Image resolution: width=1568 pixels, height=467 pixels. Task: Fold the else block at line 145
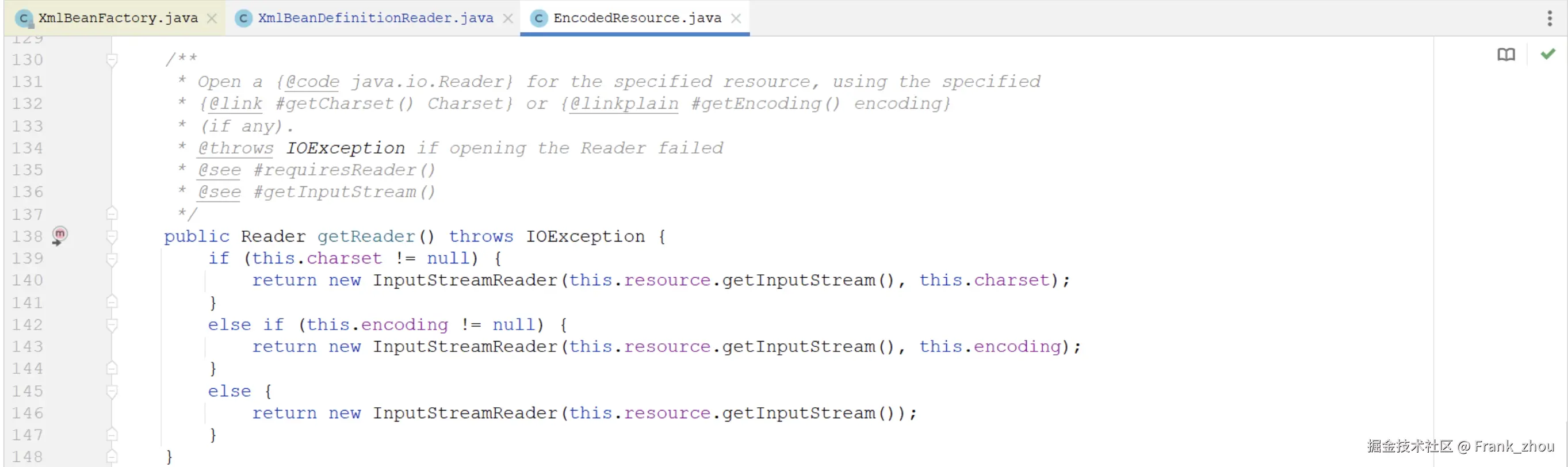click(x=112, y=391)
